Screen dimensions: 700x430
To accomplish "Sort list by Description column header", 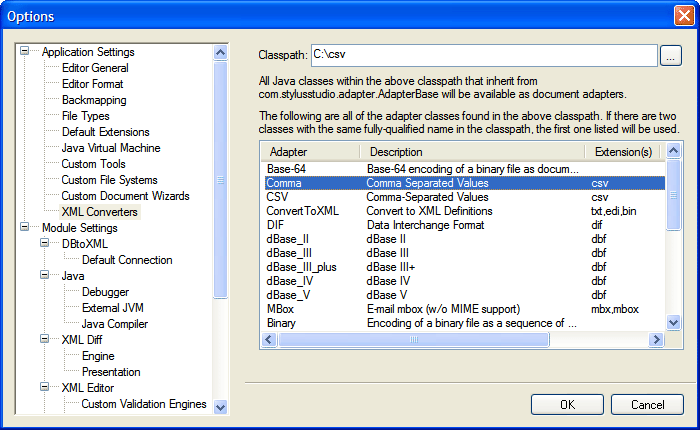I will click(472, 152).
